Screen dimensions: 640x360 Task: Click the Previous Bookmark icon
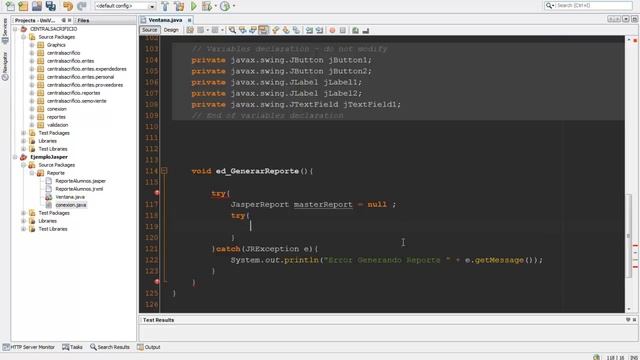point(276,30)
